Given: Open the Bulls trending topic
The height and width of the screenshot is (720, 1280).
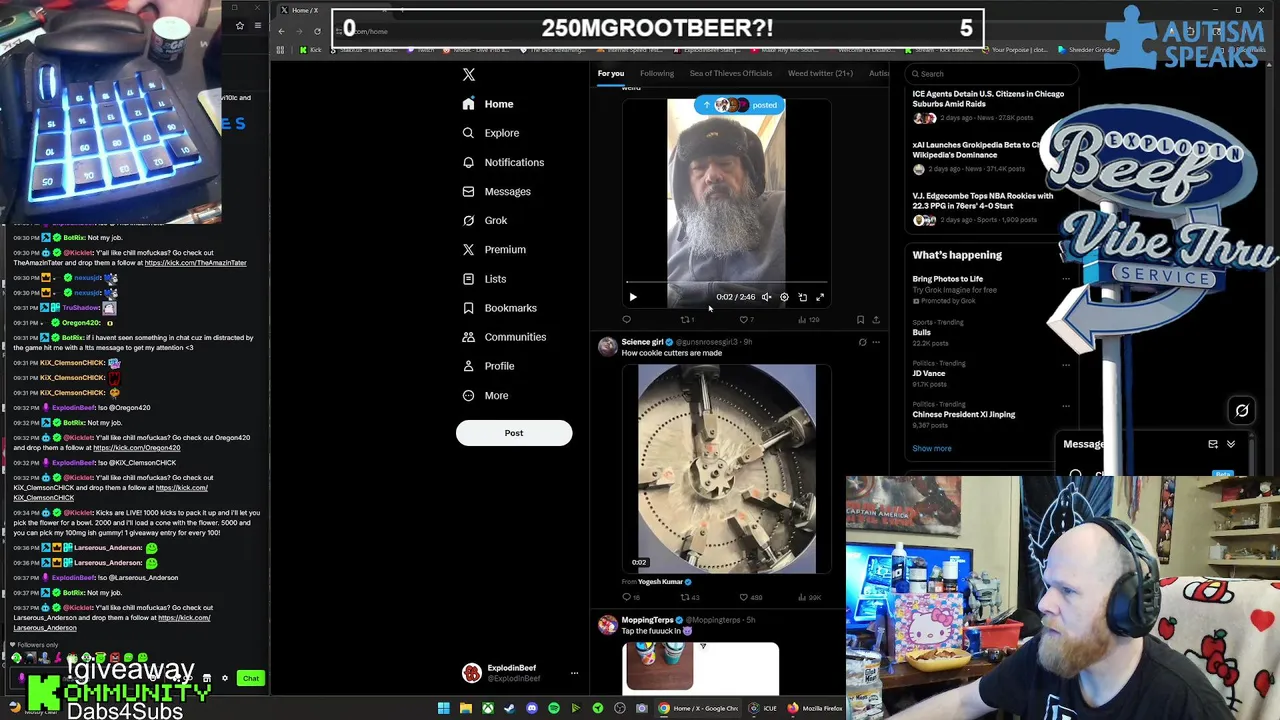Looking at the screenshot, I should 921,332.
